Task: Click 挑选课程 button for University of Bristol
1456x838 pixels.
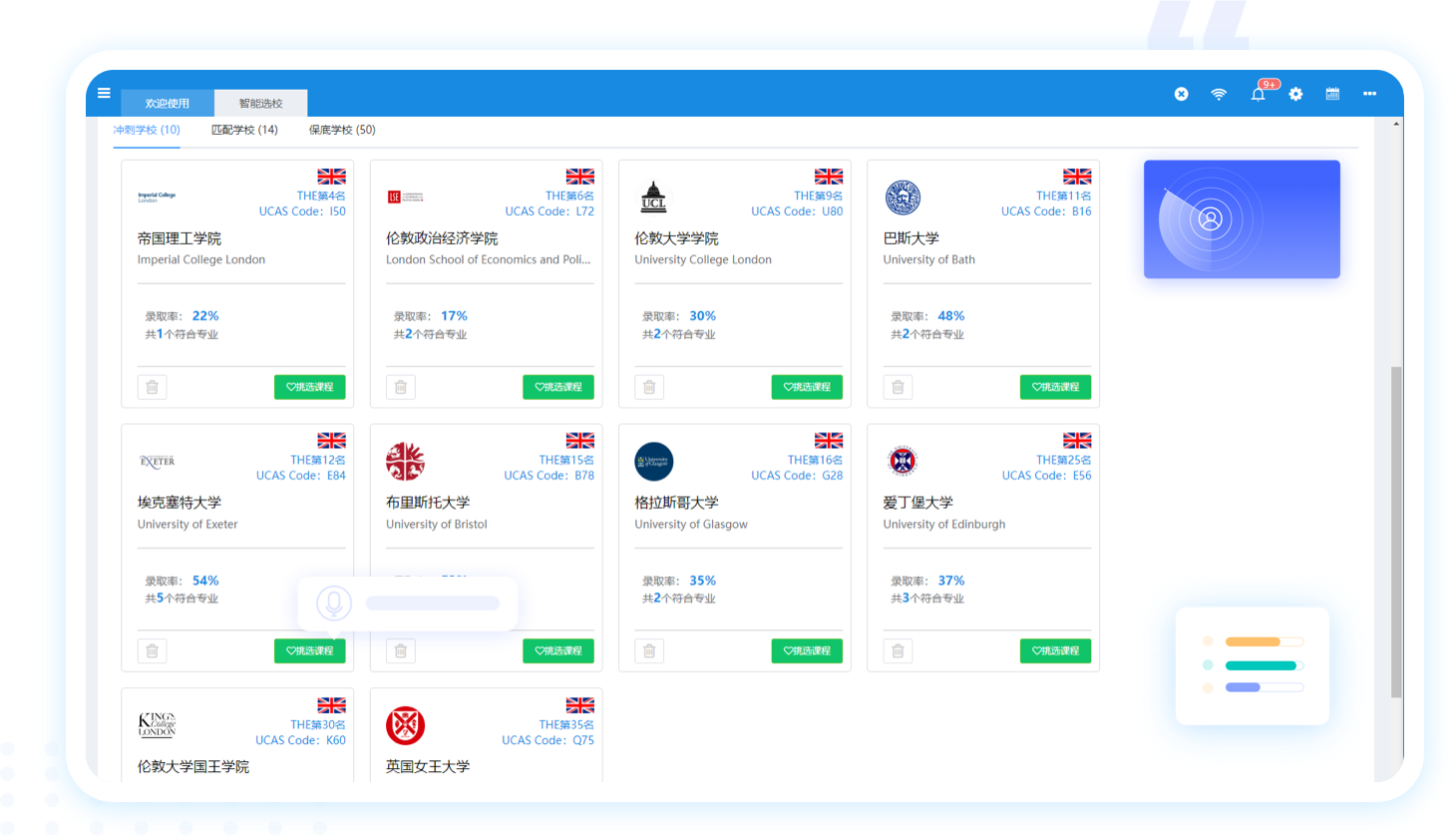Action: point(558,651)
